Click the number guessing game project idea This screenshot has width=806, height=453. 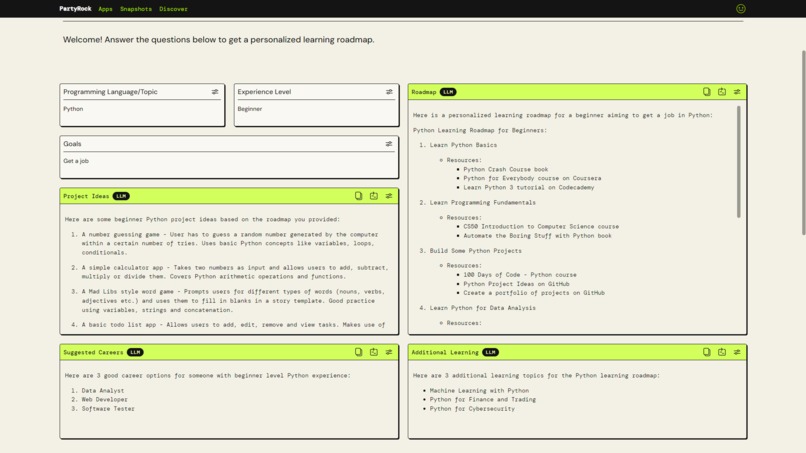point(230,243)
